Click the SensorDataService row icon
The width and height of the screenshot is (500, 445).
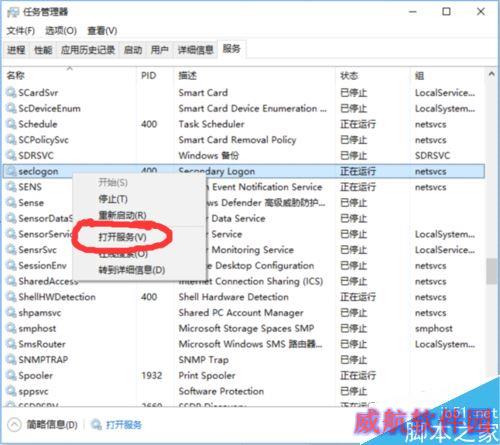pyautogui.click(x=12, y=218)
